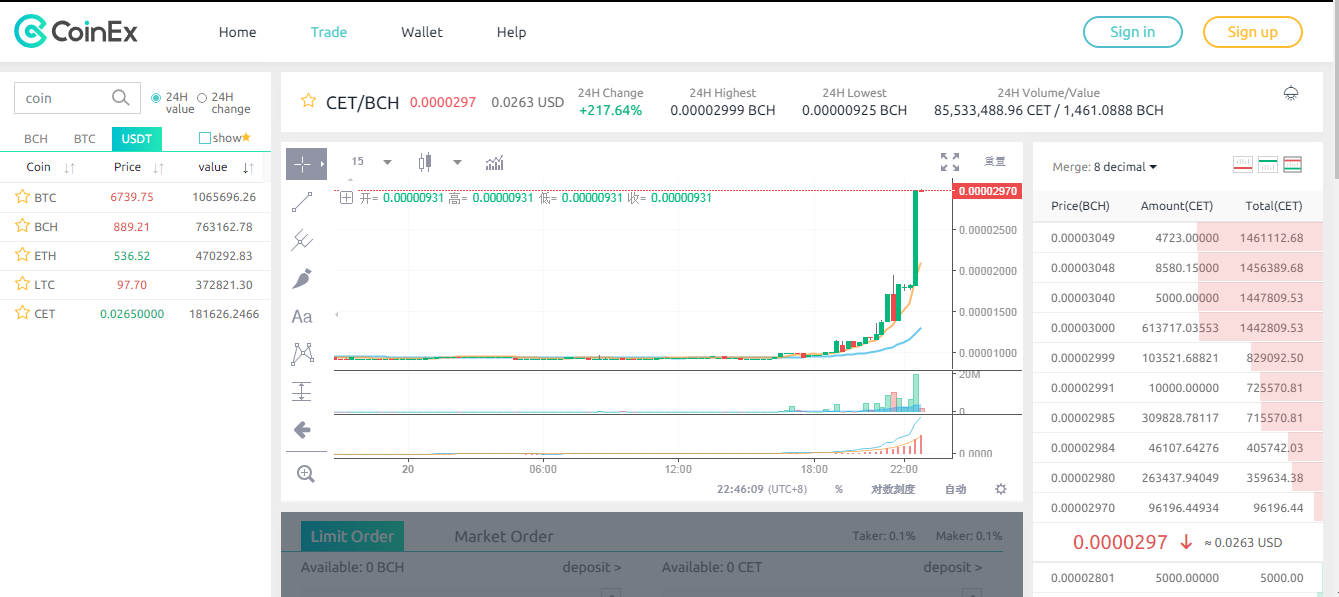Image resolution: width=1339 pixels, height=597 pixels.
Task: Check the show favorites checkbox
Action: 205,138
